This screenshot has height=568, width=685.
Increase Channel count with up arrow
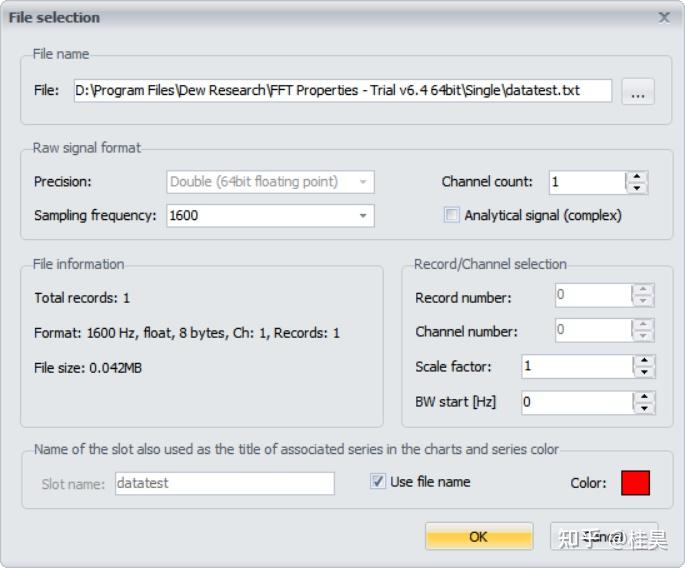[637, 177]
